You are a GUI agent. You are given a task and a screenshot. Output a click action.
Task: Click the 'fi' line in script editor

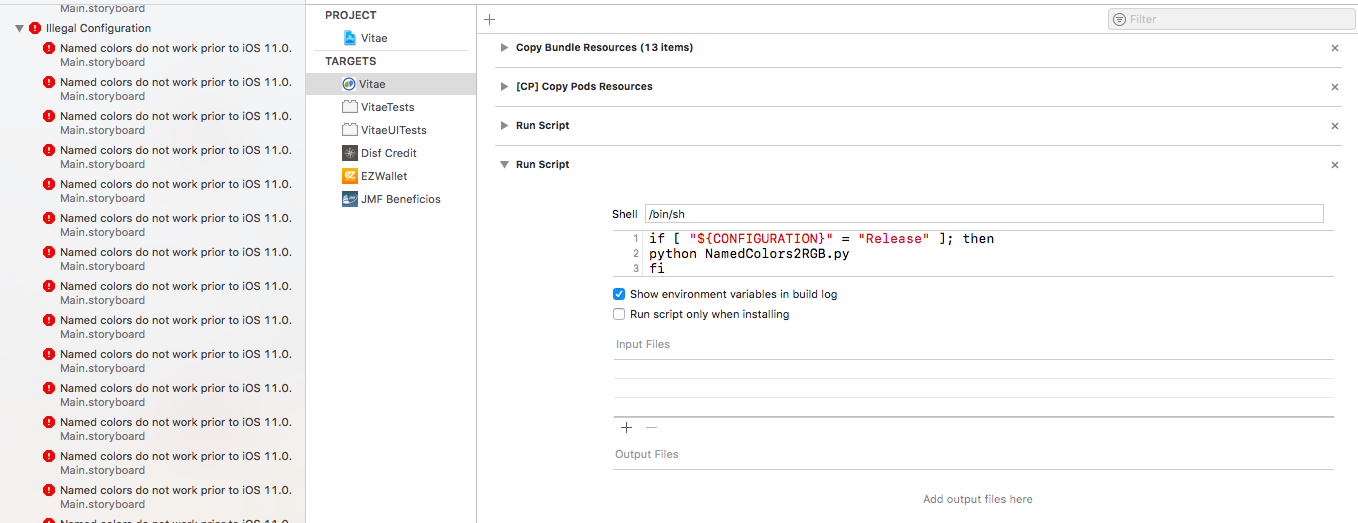tap(657, 269)
